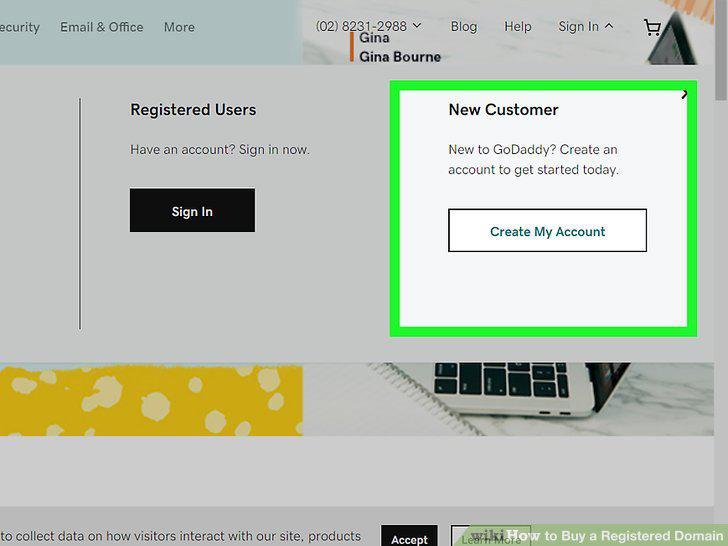Click the Gina Bourne name text
This screenshot has height=546, width=728.
tap(400, 57)
